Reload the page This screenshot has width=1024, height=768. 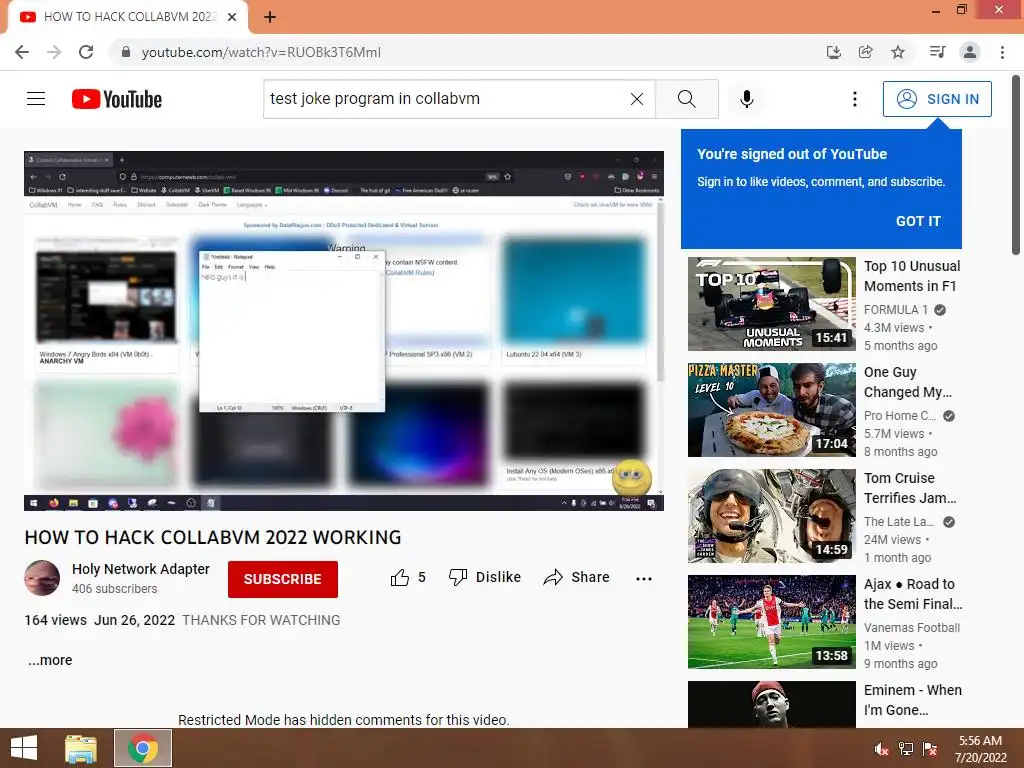pos(86,52)
